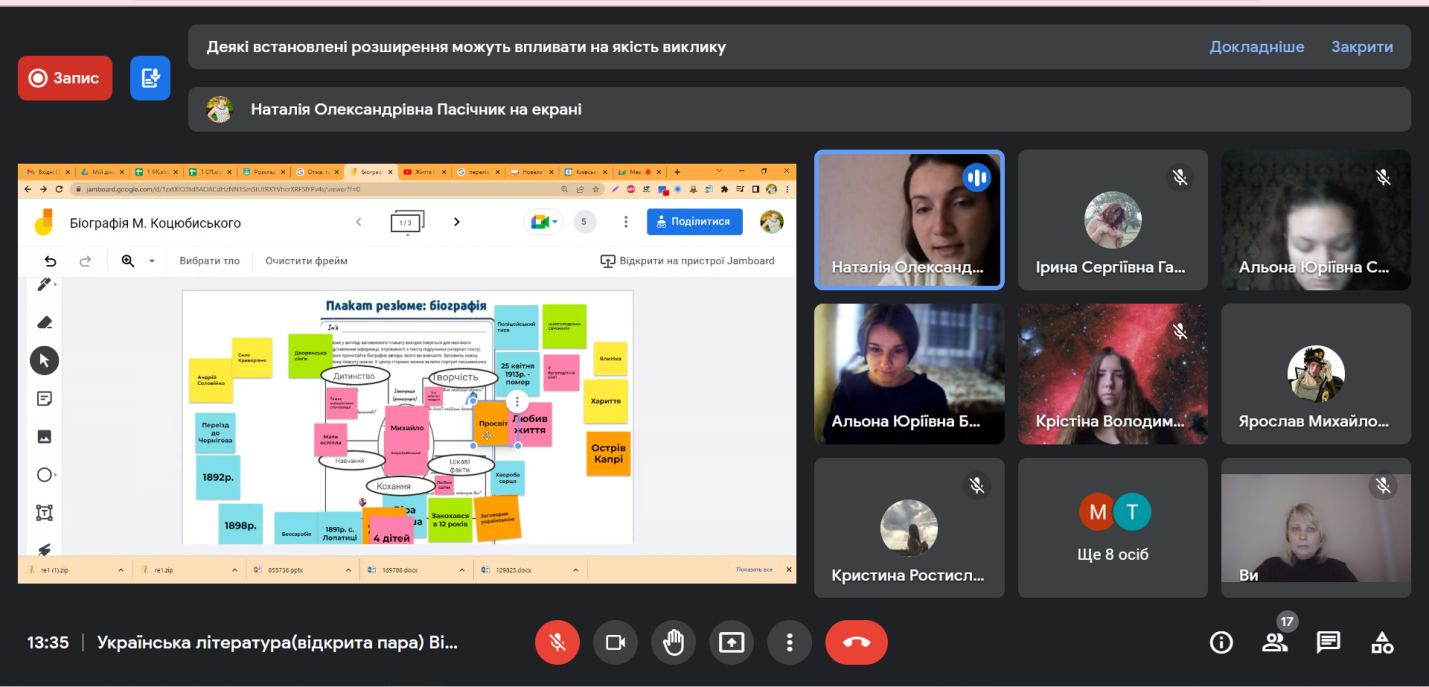Open a new browser tab with the plus button

[x=677, y=172]
